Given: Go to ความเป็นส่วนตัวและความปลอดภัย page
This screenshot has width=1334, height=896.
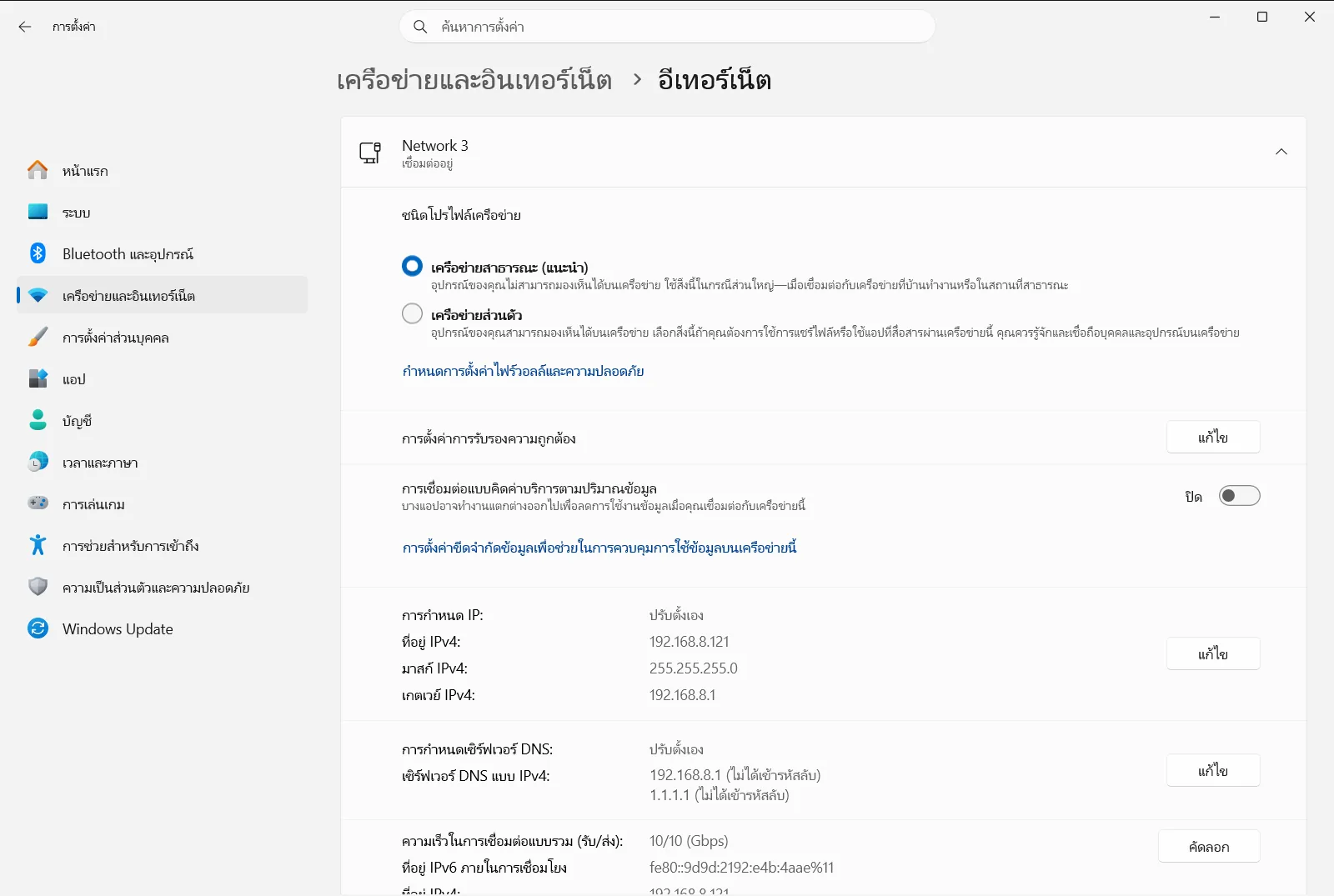Looking at the screenshot, I should pos(163,587).
